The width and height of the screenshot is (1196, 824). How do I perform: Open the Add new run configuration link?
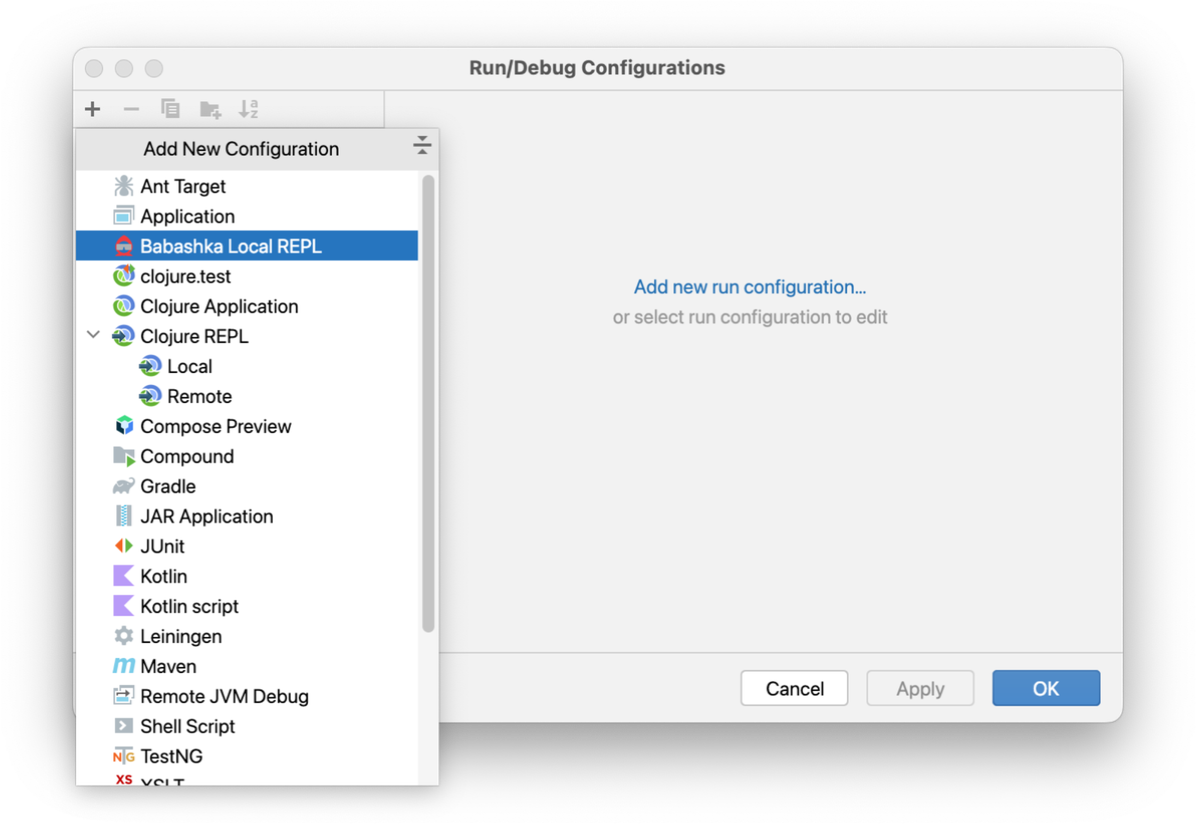pyautogui.click(x=750, y=287)
